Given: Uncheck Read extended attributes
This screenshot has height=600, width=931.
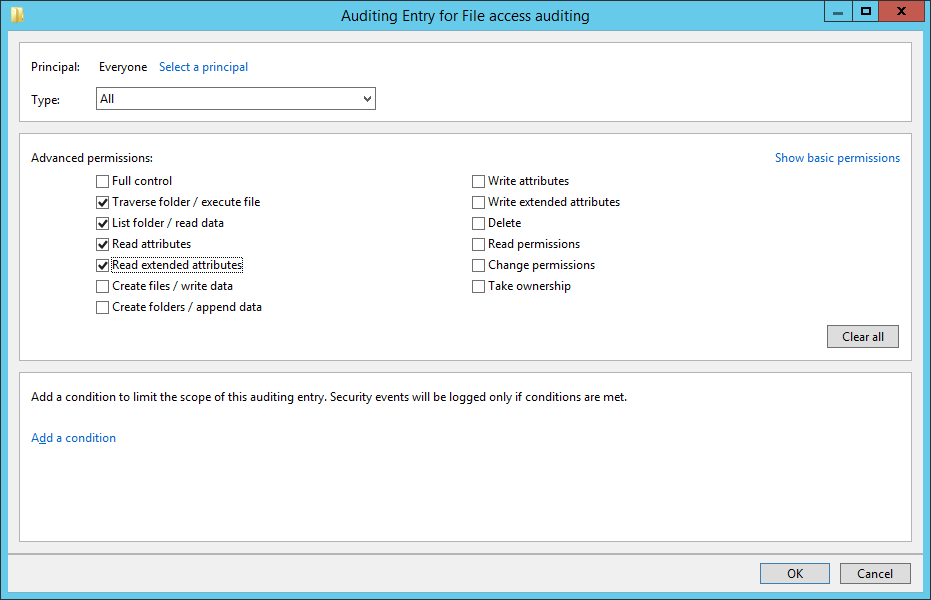Looking at the screenshot, I should click(x=102, y=265).
